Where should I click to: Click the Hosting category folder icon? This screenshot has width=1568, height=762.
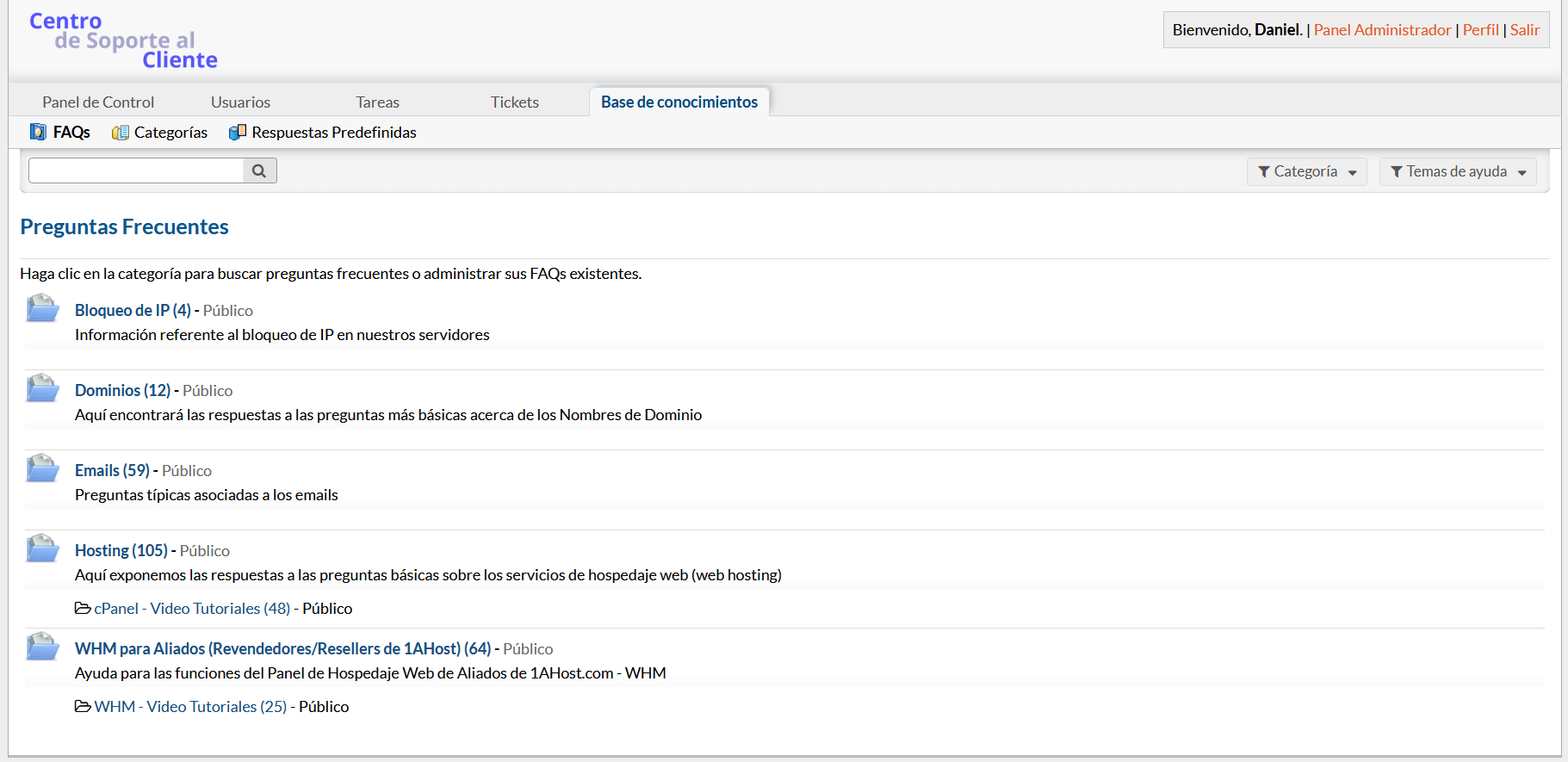[x=42, y=548]
